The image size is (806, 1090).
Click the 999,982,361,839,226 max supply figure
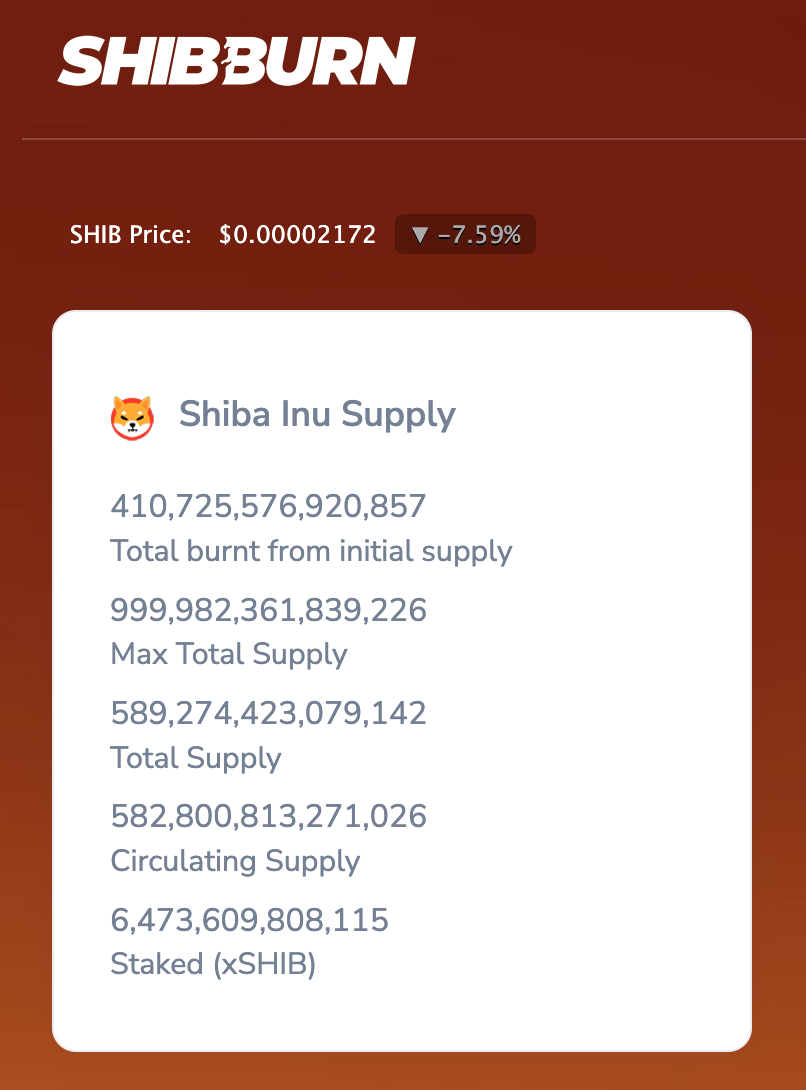(268, 610)
